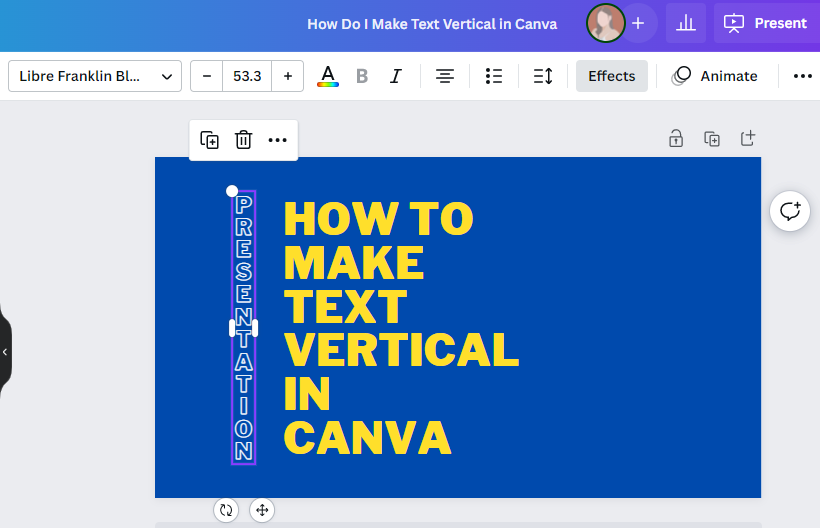Screen dimensions: 820x528
Task: Click the duplicate element icon in floating toolbar
Action: coord(210,140)
